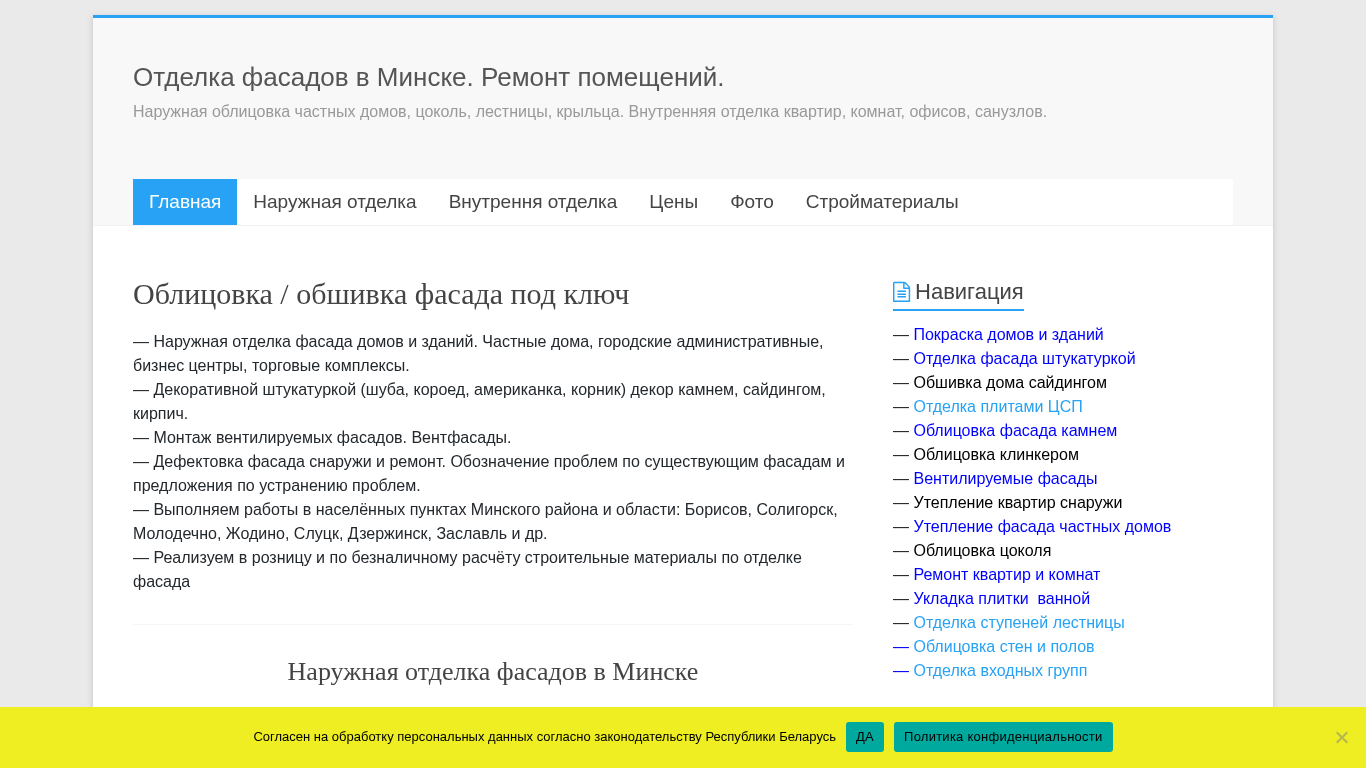
Task: Follow the Ремонт квартир и комнат link
Action: [x=1006, y=575]
